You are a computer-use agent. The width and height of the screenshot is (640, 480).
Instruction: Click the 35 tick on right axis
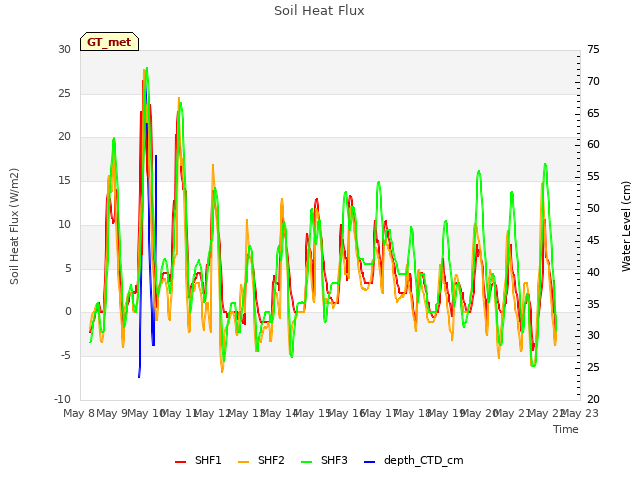coord(593,304)
